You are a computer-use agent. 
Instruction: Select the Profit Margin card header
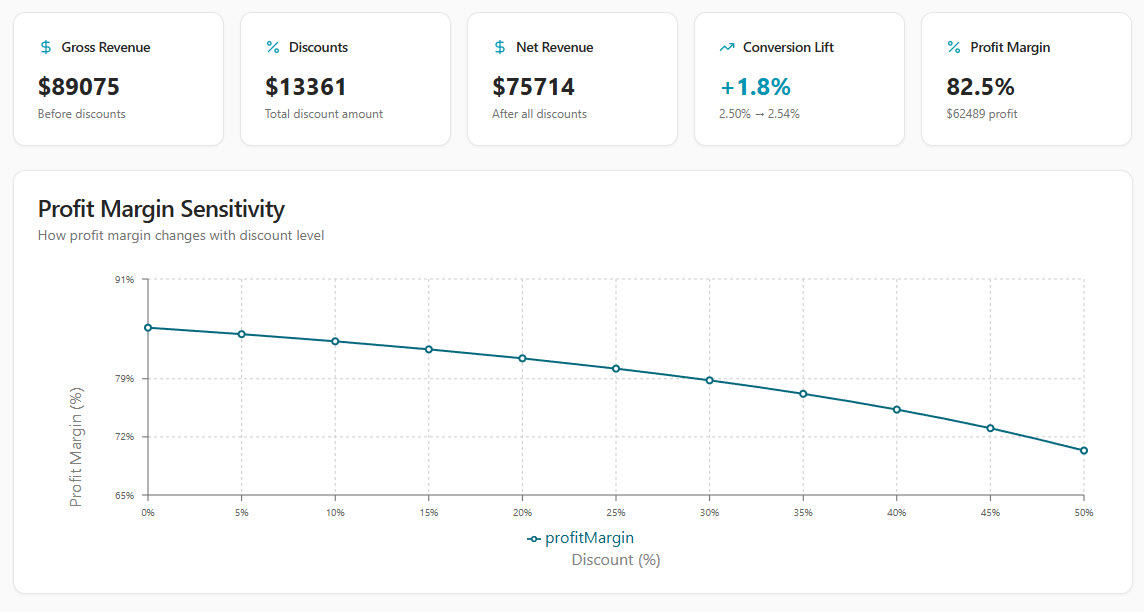[x=1011, y=46]
